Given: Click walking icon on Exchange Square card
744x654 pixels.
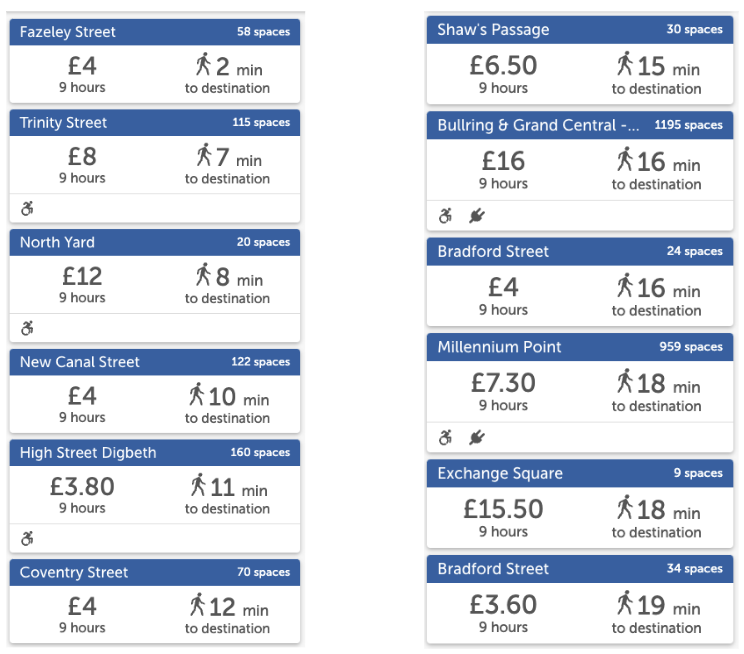Looking at the screenshot, I should 625,508.
